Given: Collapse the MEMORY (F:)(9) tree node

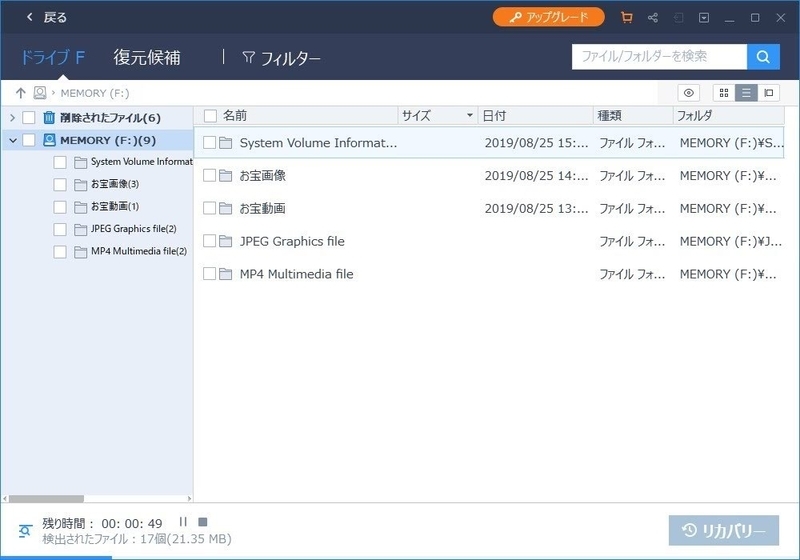Looking at the screenshot, I should tap(13, 140).
